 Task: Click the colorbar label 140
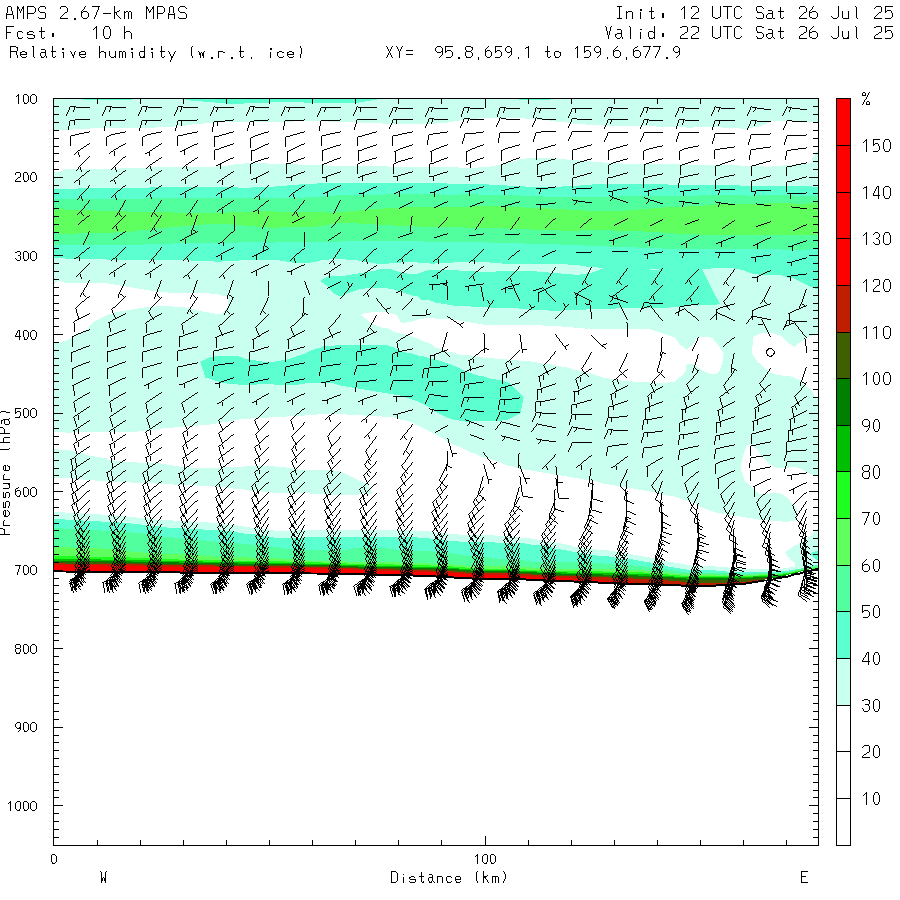click(876, 193)
